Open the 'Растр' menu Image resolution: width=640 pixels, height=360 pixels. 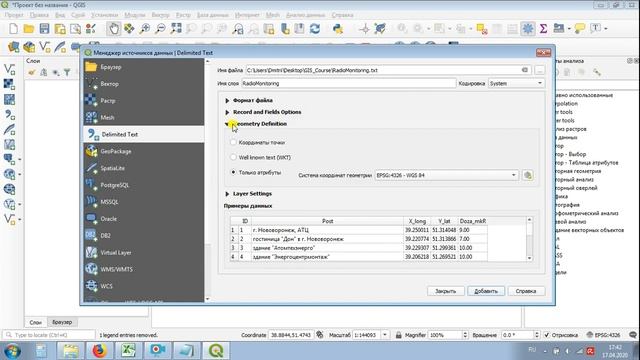click(x=183, y=15)
